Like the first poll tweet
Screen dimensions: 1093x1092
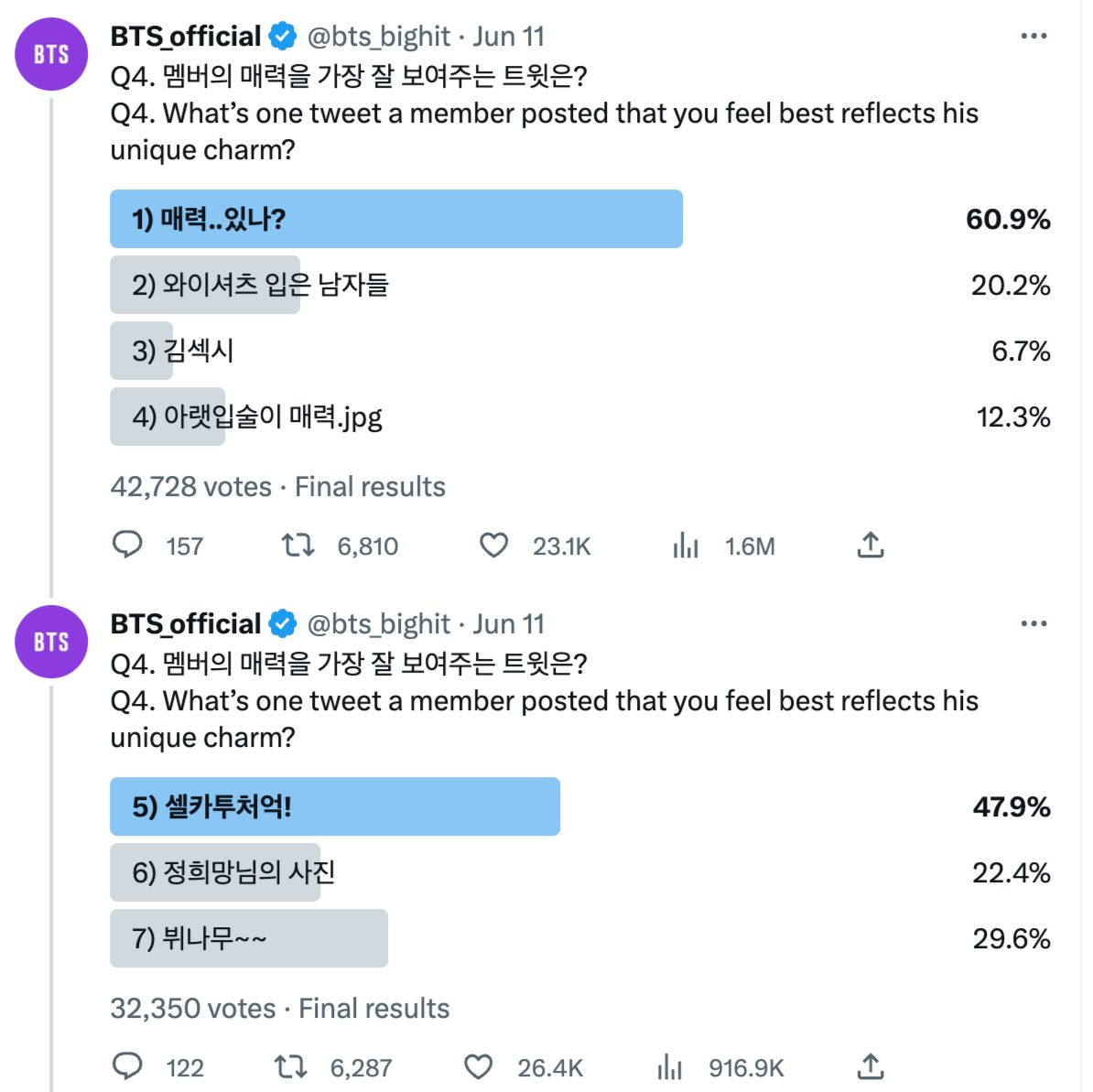point(493,546)
